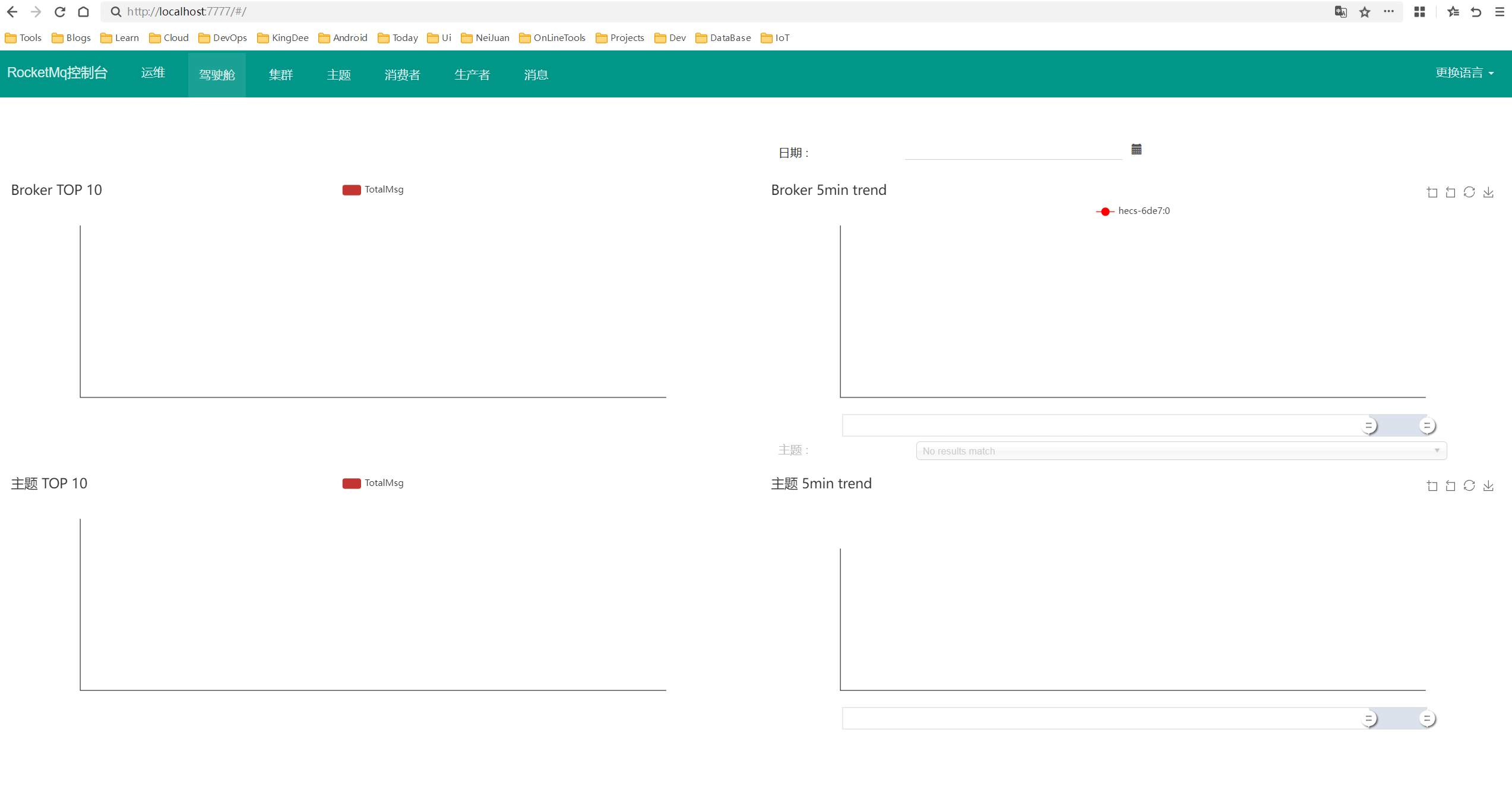
Task: Click the 日期 date input field
Action: click(1013, 151)
